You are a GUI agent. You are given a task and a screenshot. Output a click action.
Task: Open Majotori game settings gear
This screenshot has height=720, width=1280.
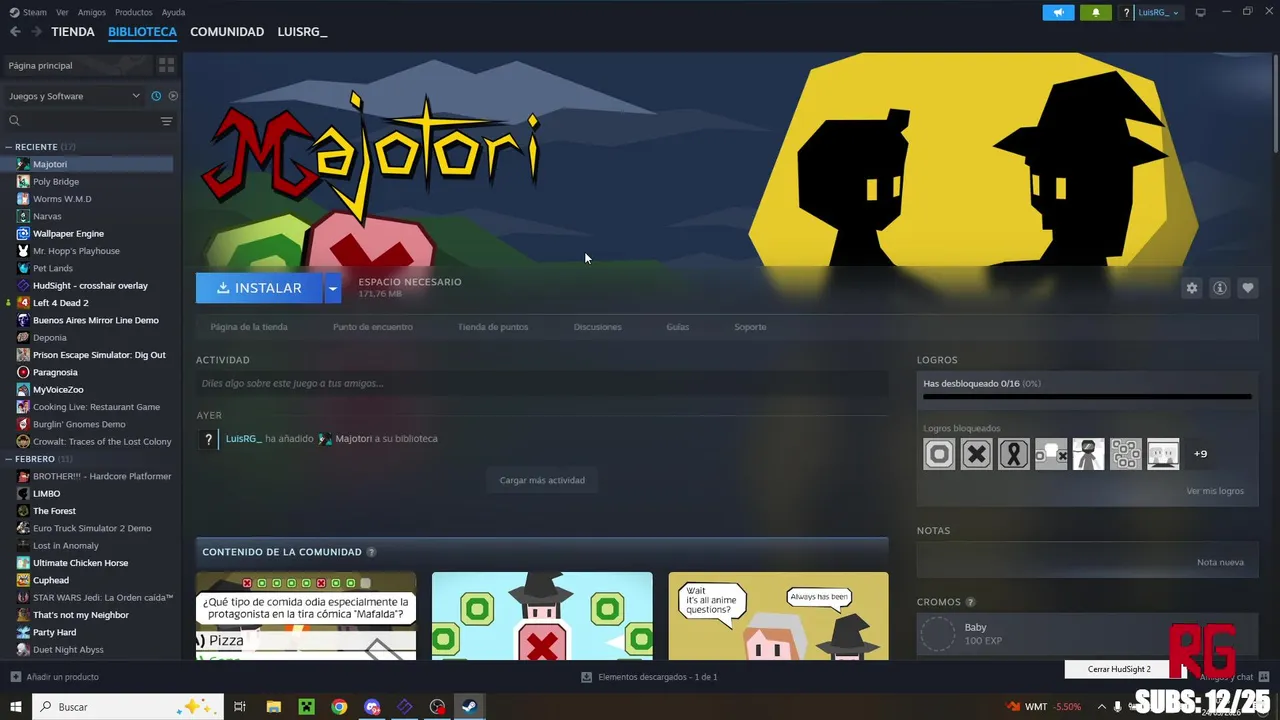click(x=1191, y=288)
